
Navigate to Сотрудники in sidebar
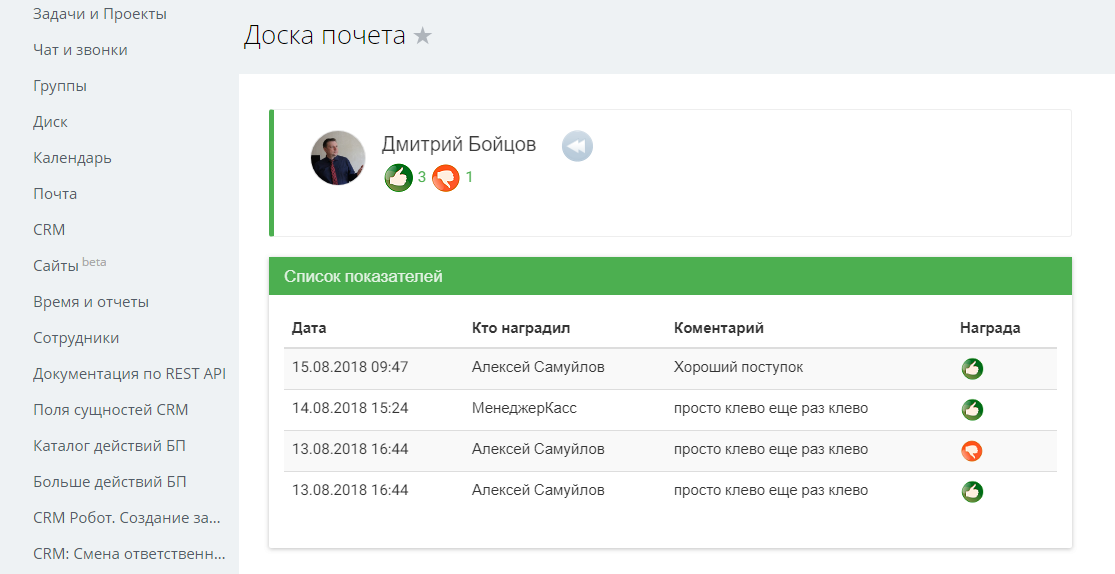click(x=76, y=338)
